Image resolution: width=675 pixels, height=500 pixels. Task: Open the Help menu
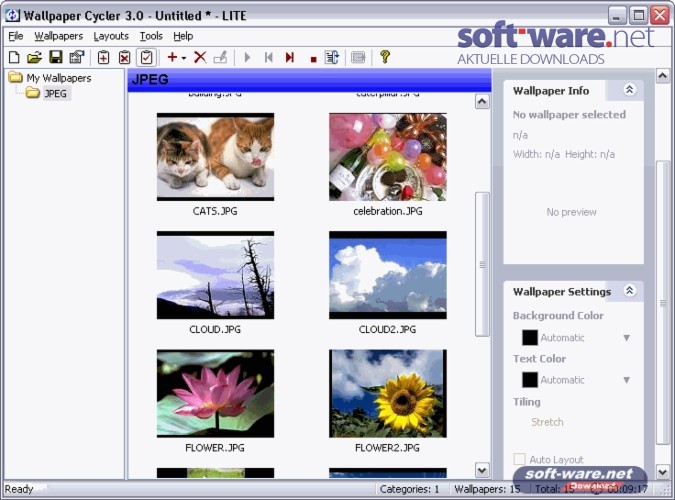pyautogui.click(x=183, y=36)
